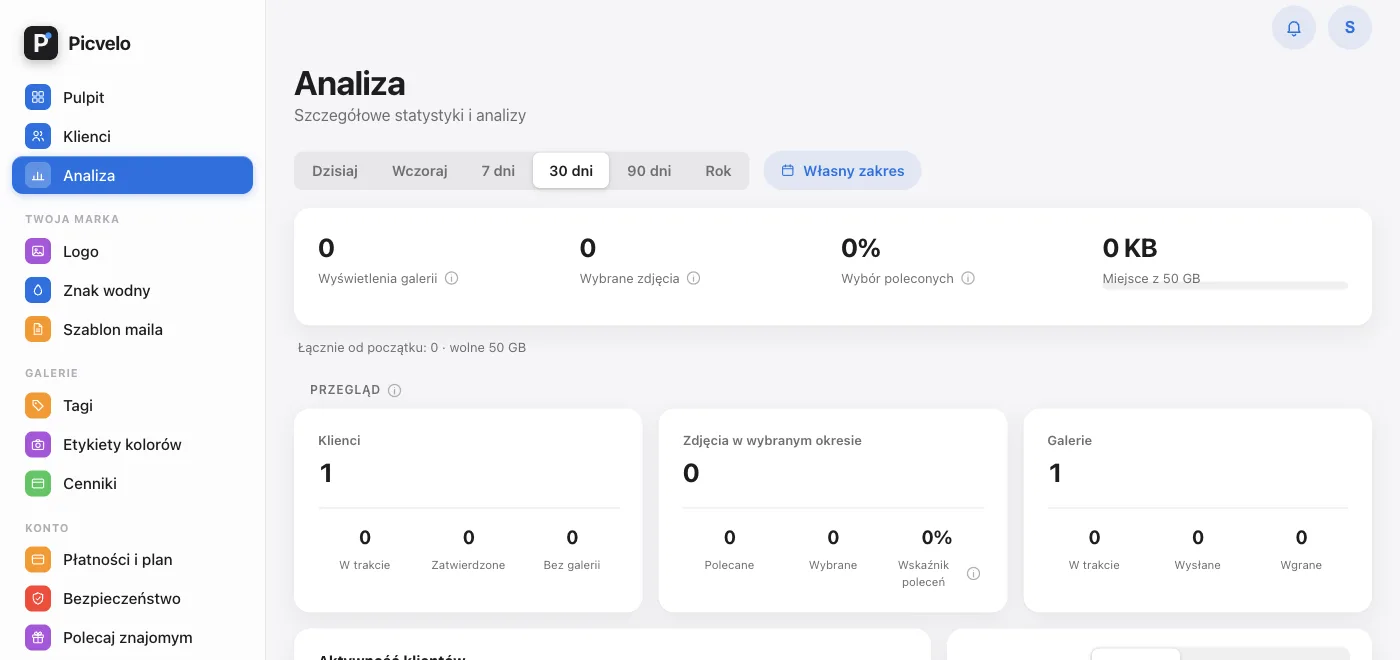The width and height of the screenshot is (1400, 660).
Task: Open Analiza in the sidebar
Action: pos(132,175)
